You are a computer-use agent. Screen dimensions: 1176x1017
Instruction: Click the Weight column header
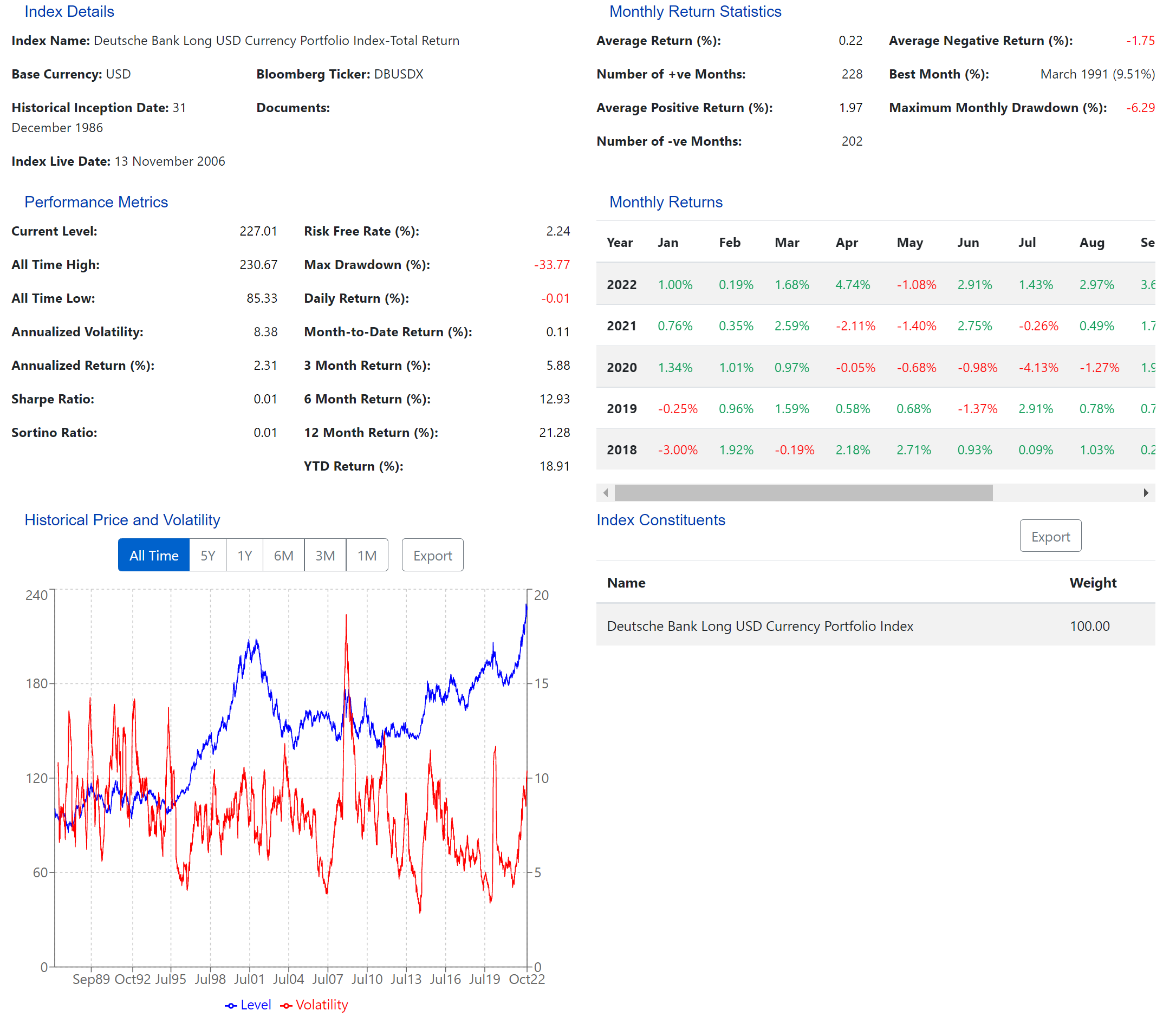[x=1093, y=582]
